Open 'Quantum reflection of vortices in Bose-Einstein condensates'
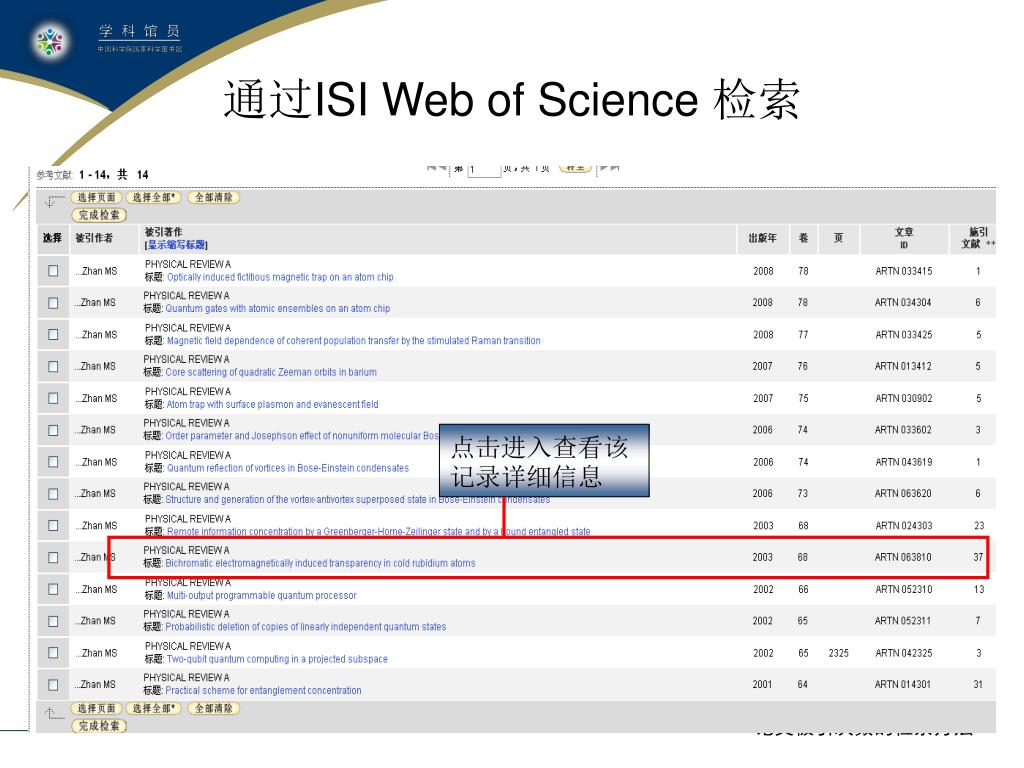Viewport: 1024px width, 768px height. (287, 468)
